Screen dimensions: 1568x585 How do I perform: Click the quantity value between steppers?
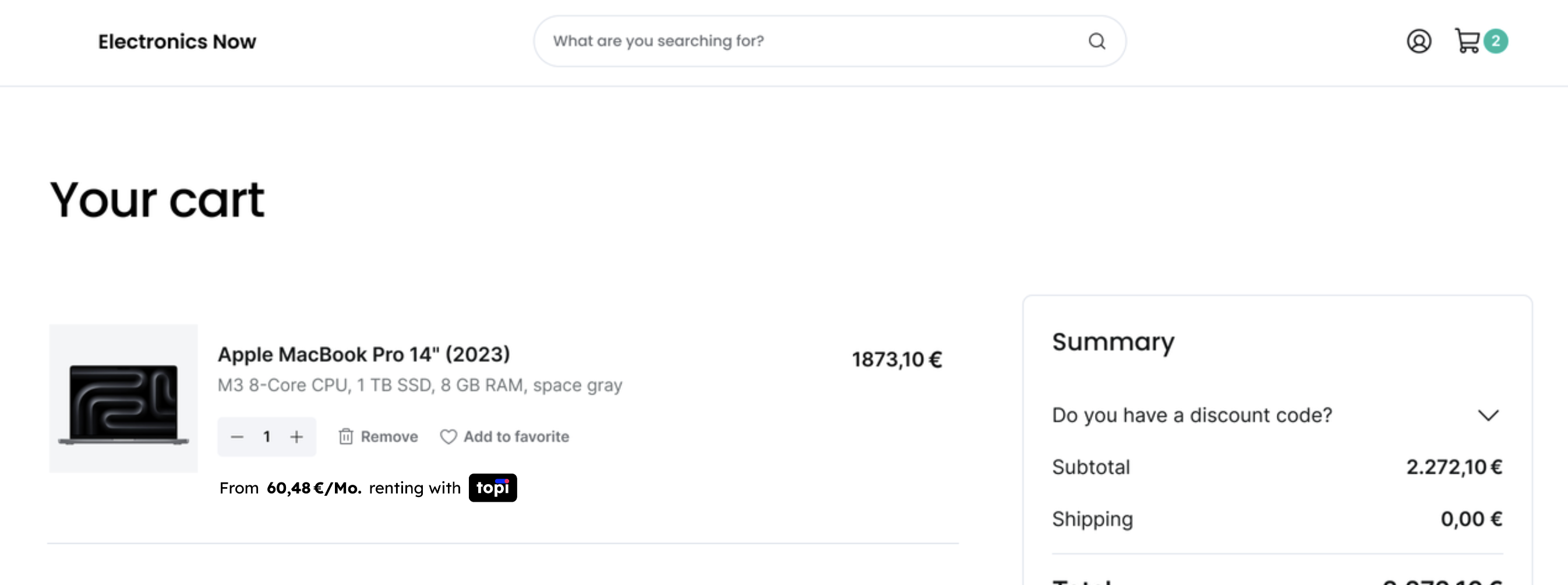[267, 437]
